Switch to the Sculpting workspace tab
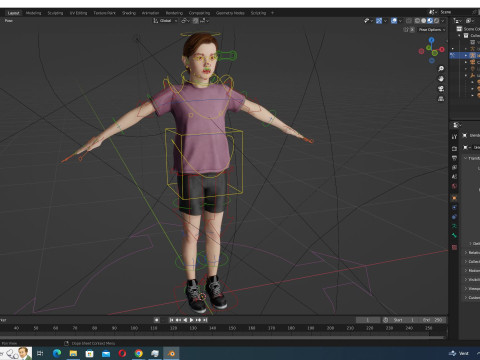The width and height of the screenshot is (480, 360). 55,13
